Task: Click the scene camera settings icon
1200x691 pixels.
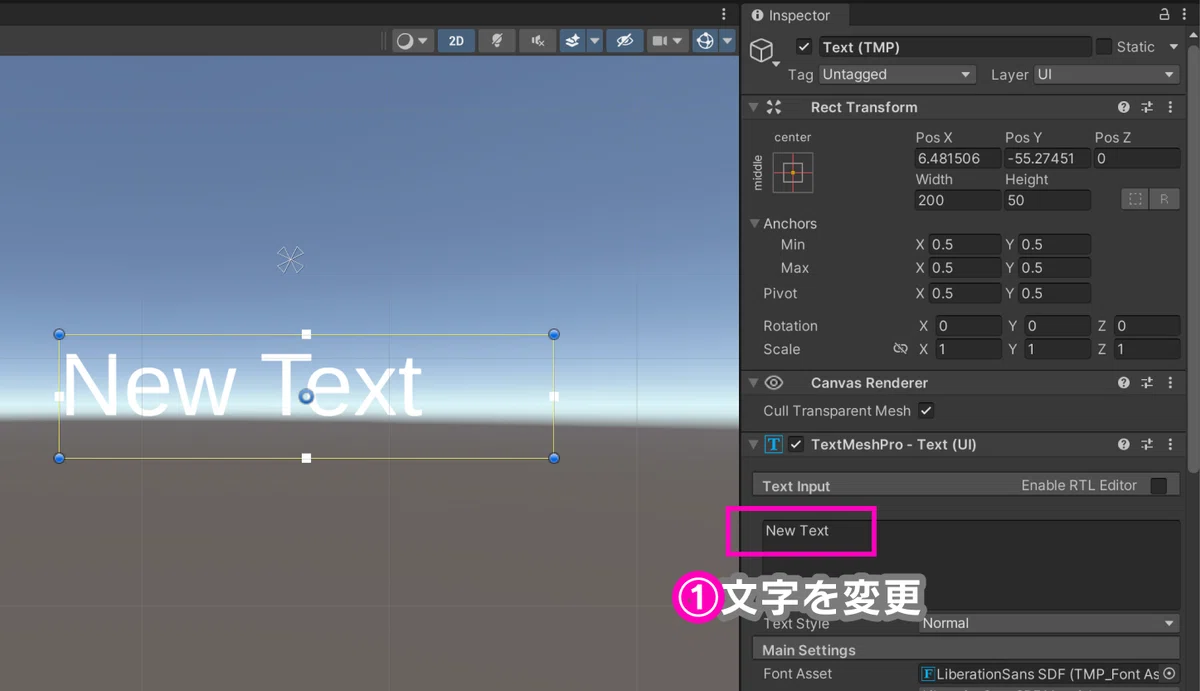Action: [x=660, y=41]
